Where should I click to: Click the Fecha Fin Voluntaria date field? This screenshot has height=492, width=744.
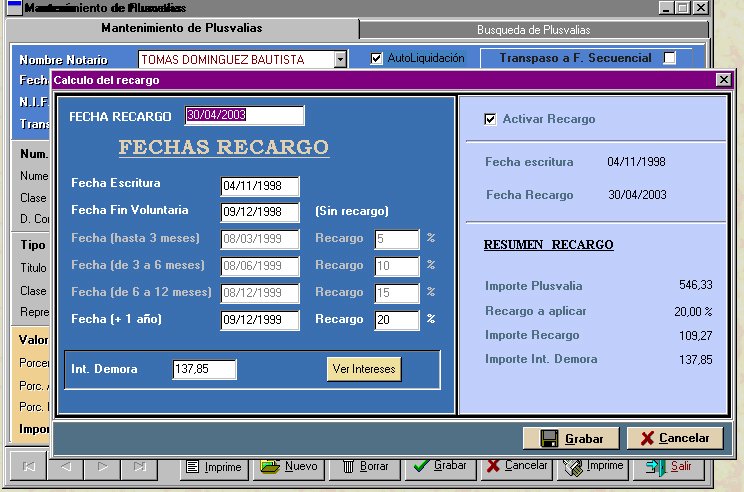point(260,212)
